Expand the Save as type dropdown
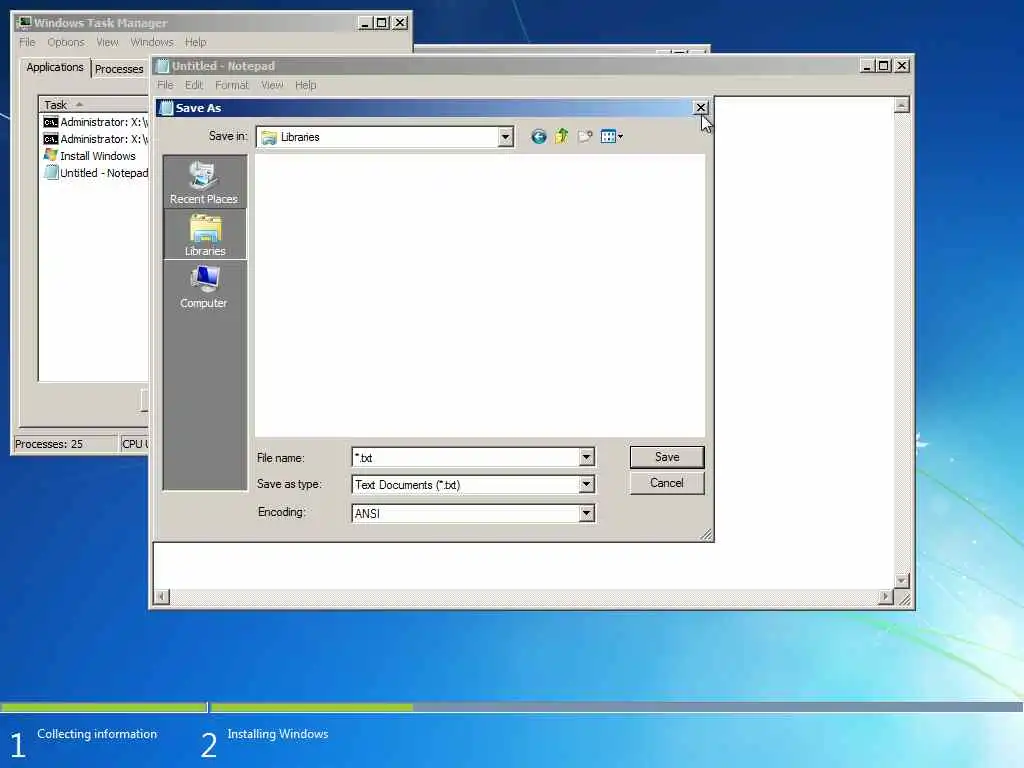Image resolution: width=1024 pixels, height=768 pixels. click(x=586, y=484)
